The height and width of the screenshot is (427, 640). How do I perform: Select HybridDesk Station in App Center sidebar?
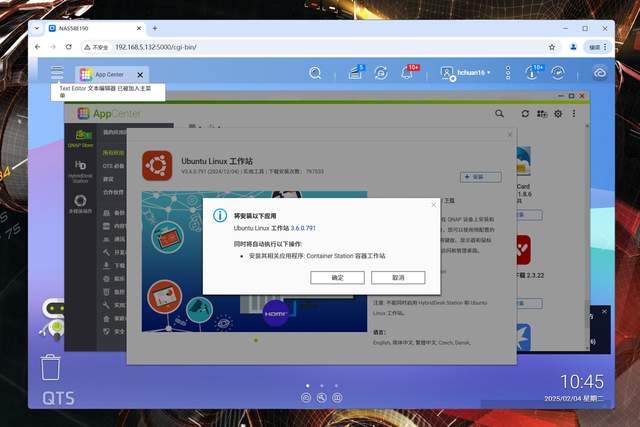(x=80, y=171)
